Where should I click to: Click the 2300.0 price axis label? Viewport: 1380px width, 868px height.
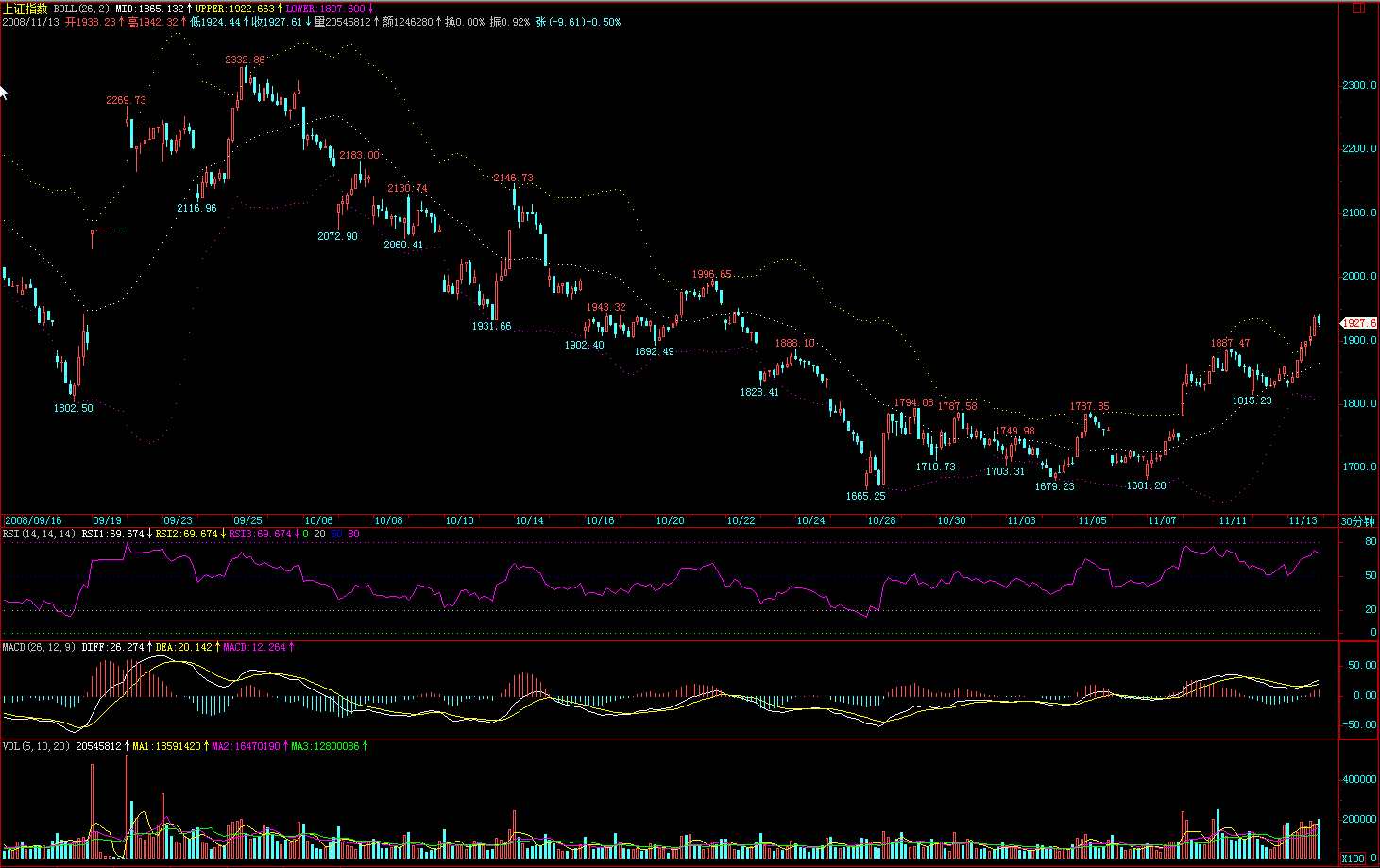point(1359,85)
